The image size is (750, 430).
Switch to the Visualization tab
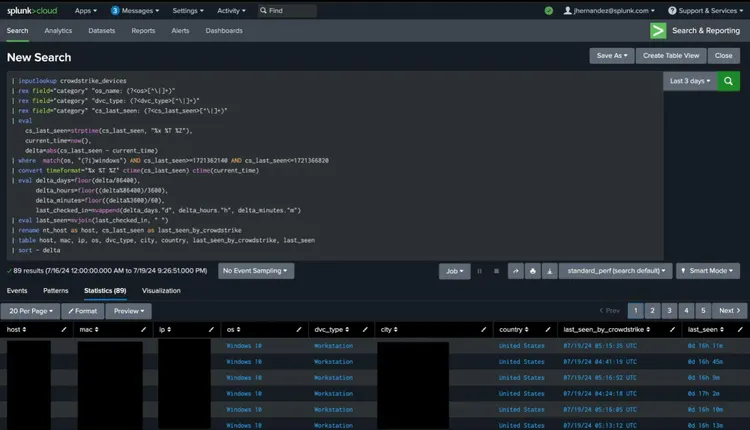161,291
